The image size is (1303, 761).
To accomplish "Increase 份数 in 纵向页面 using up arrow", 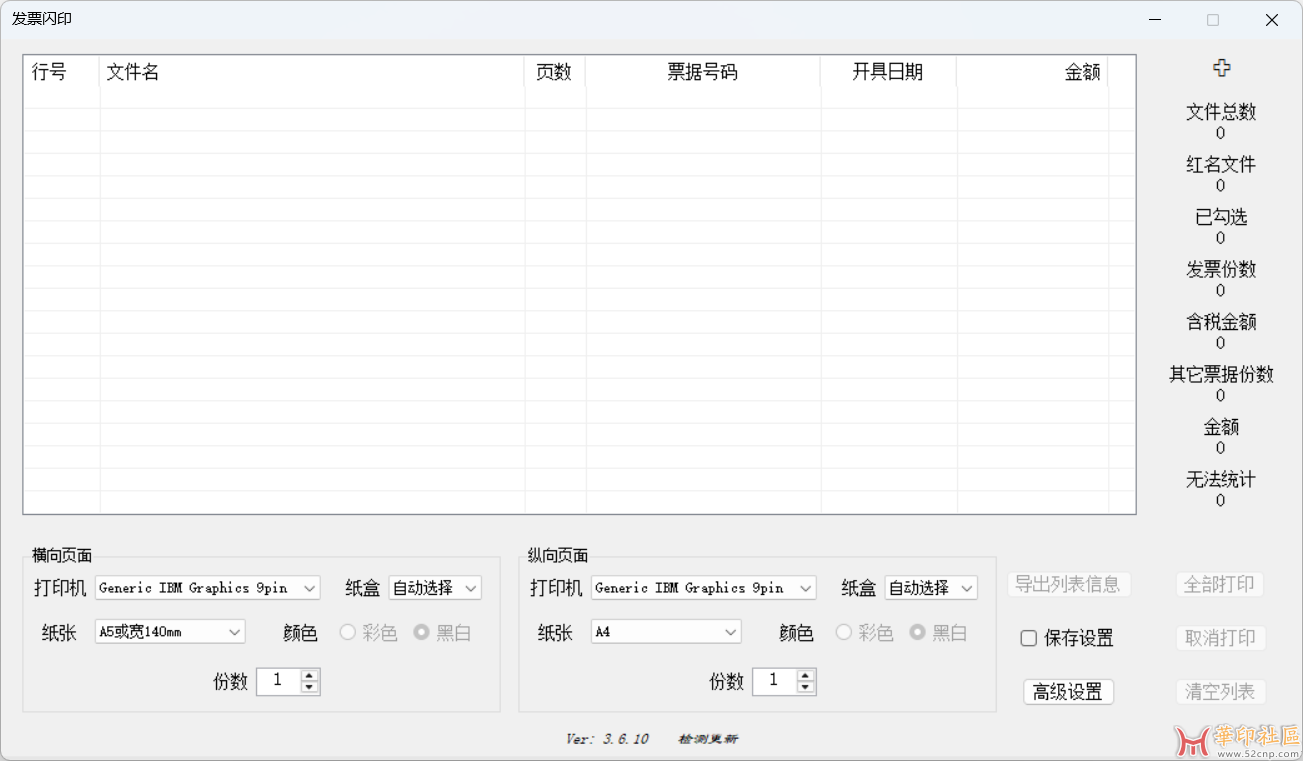I will [806, 675].
